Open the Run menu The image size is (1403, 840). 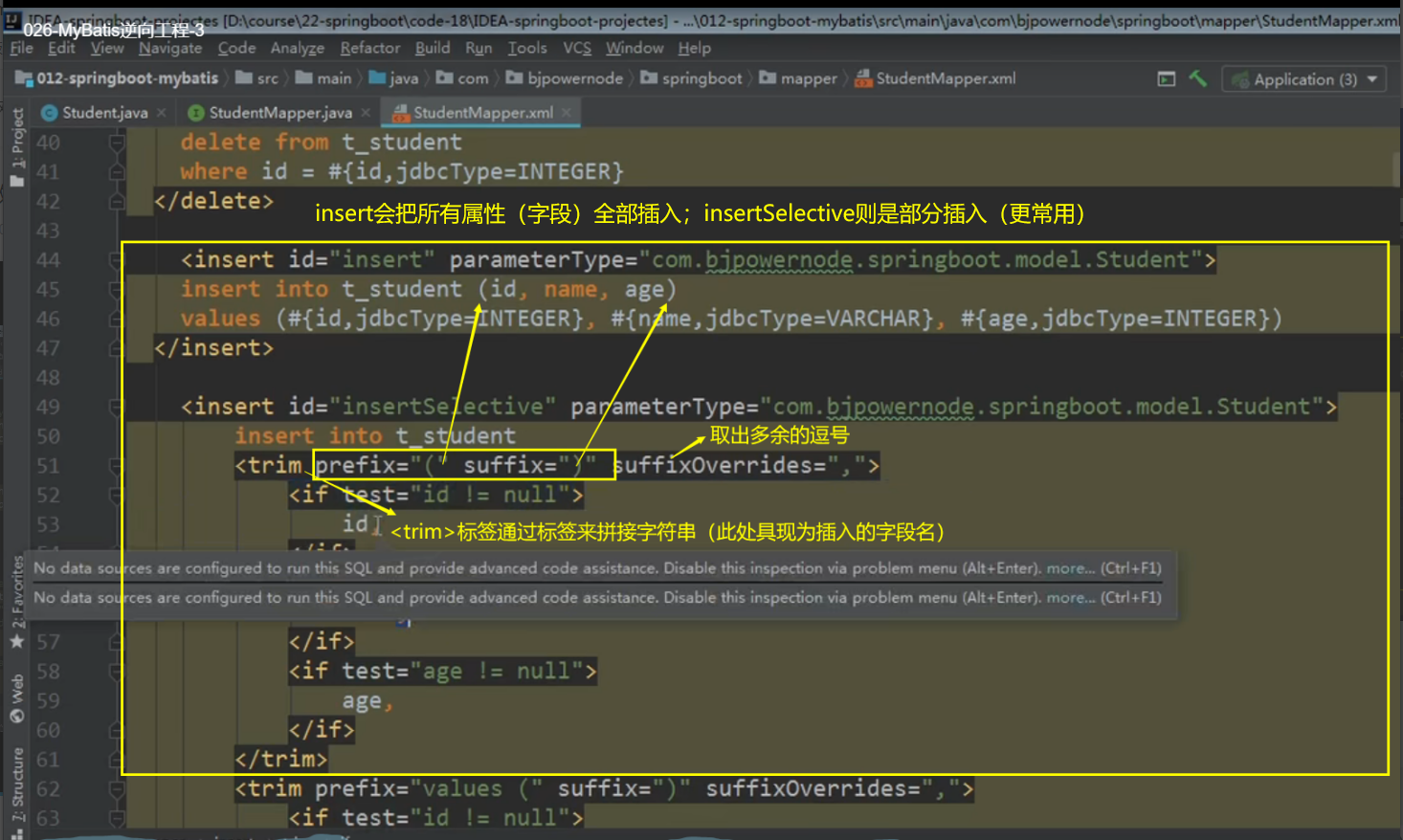(x=479, y=48)
